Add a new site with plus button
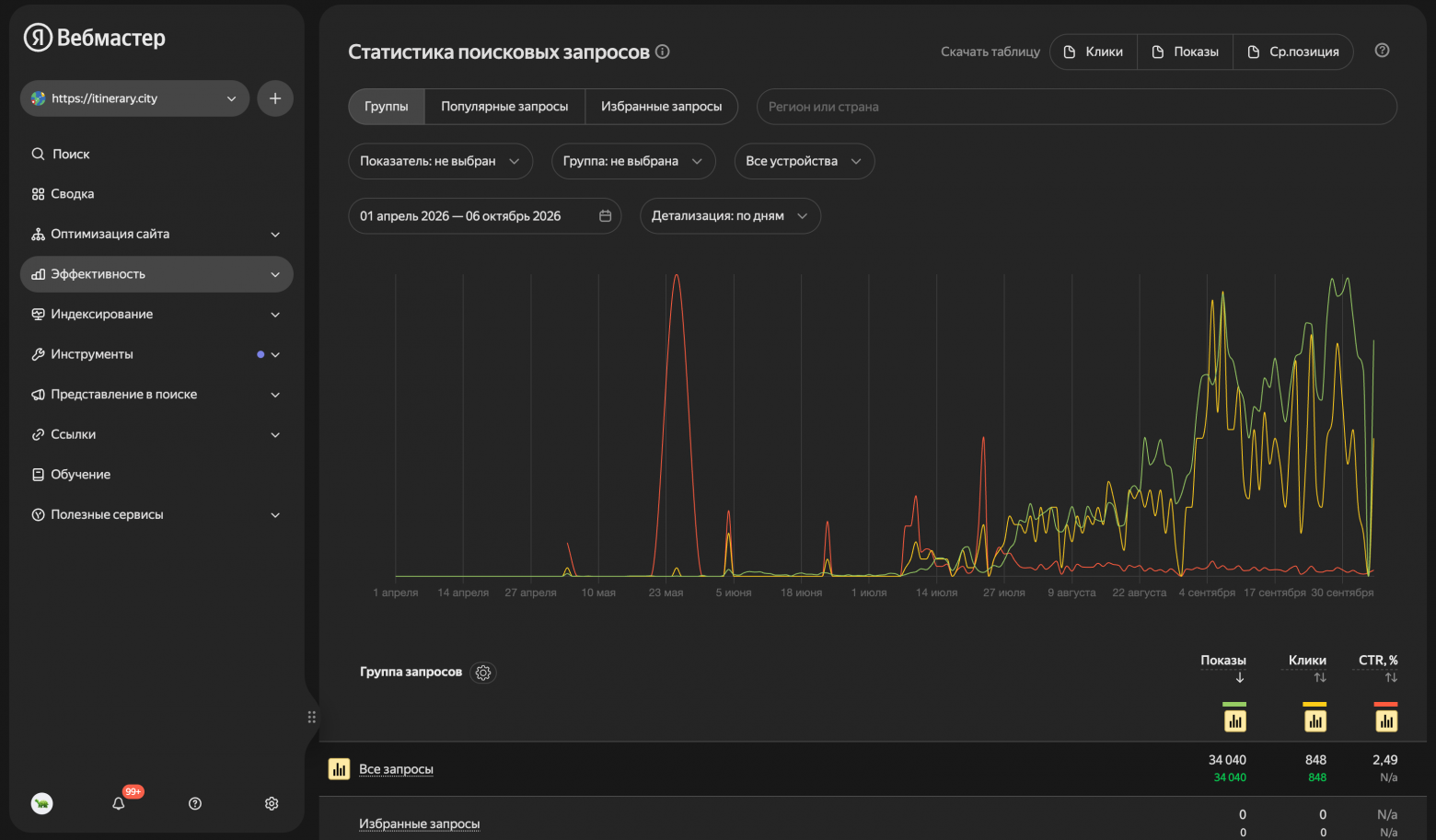Viewport: 1436px width, 840px height. [x=275, y=98]
